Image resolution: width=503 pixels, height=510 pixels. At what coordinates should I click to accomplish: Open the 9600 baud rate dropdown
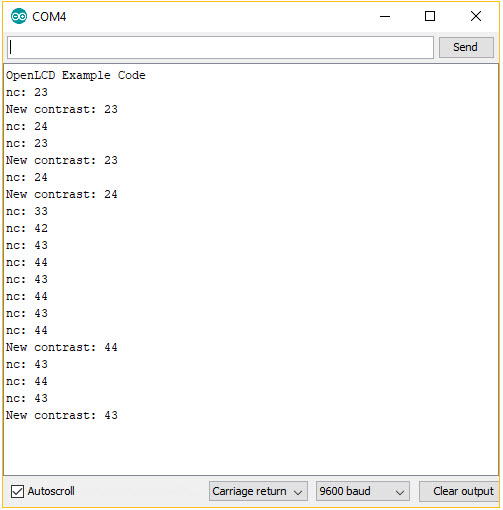coord(363,491)
